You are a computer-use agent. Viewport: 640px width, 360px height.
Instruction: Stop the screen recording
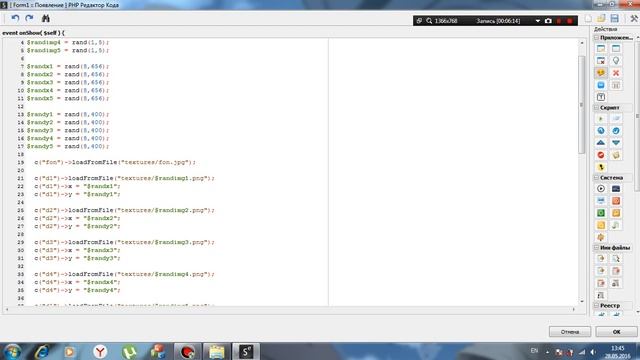click(x=570, y=21)
